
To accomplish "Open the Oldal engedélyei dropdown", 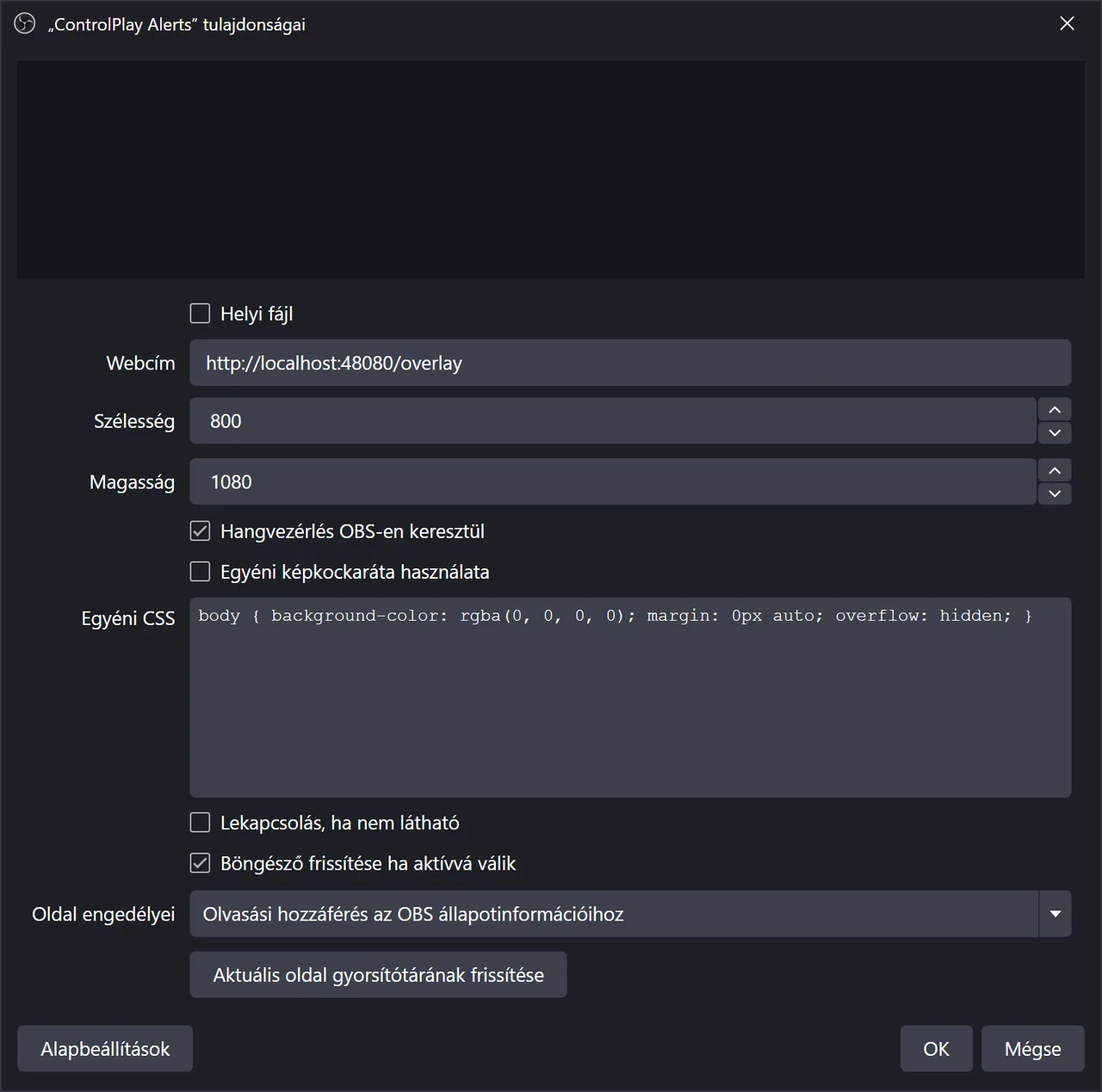I will click(x=630, y=914).
